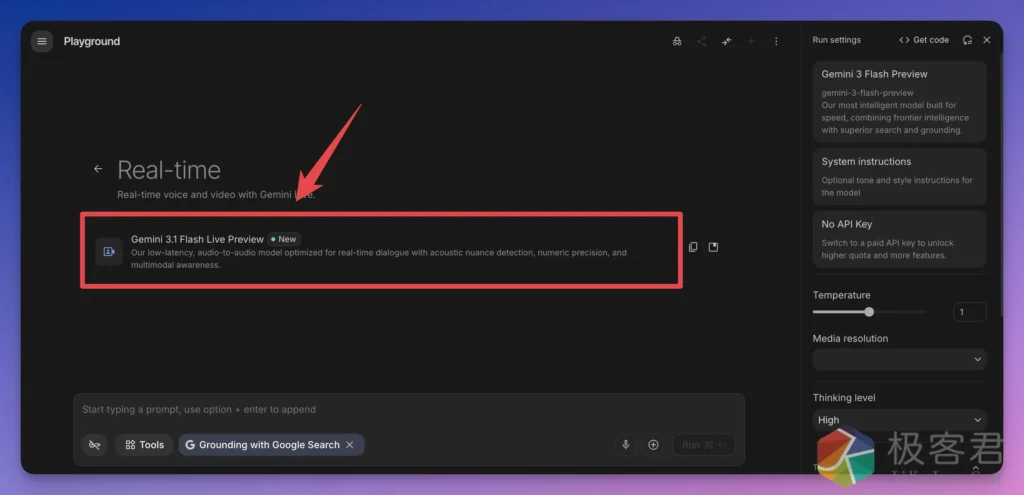Open the Thinking level dropdown
Screen dimensions: 1024x495
pyautogui.click(x=898, y=420)
